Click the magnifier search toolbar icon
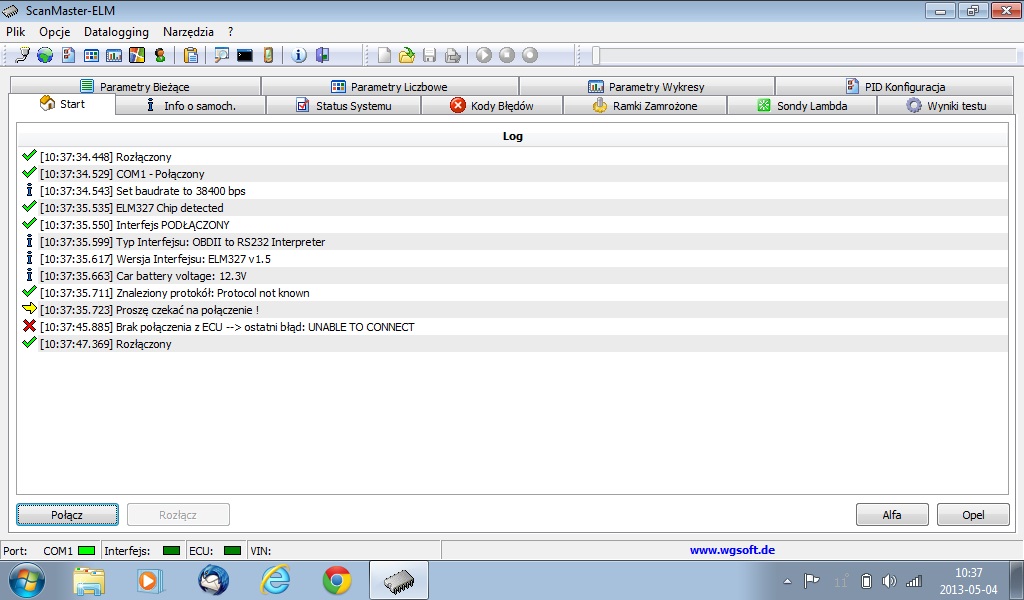This screenshot has height=600, width=1024. pyautogui.click(x=221, y=55)
